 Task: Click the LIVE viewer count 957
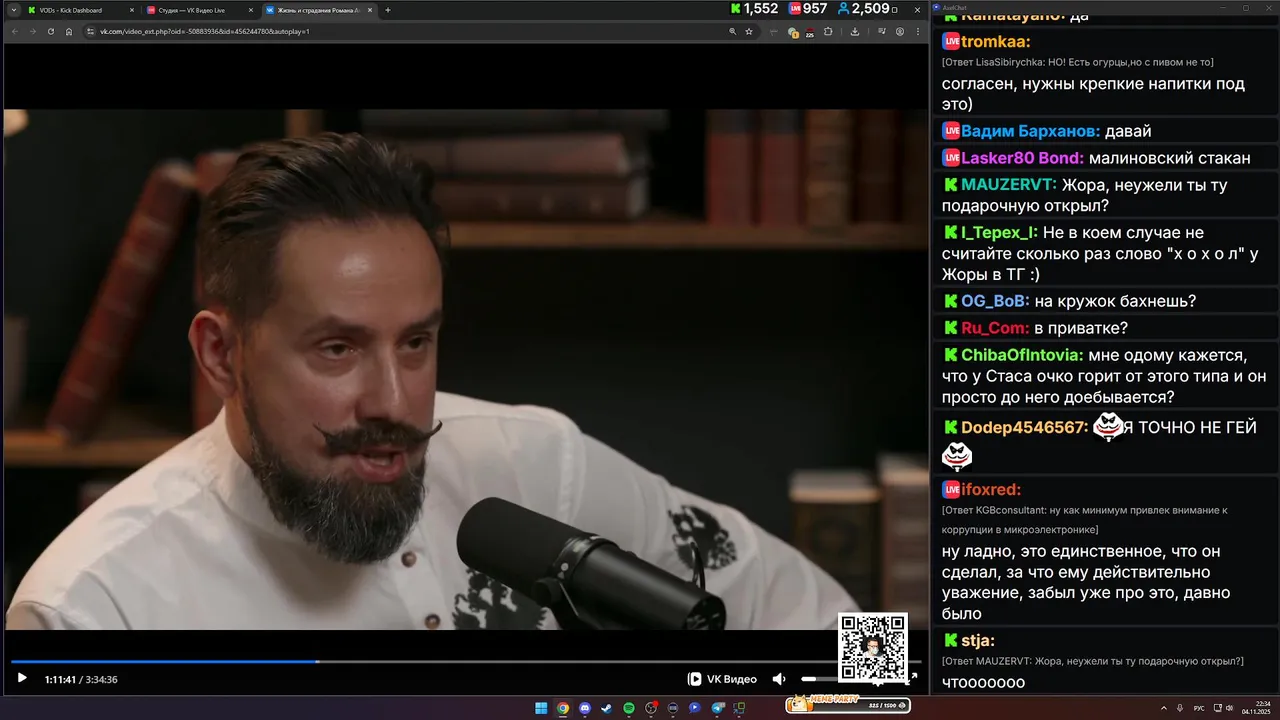(x=808, y=8)
